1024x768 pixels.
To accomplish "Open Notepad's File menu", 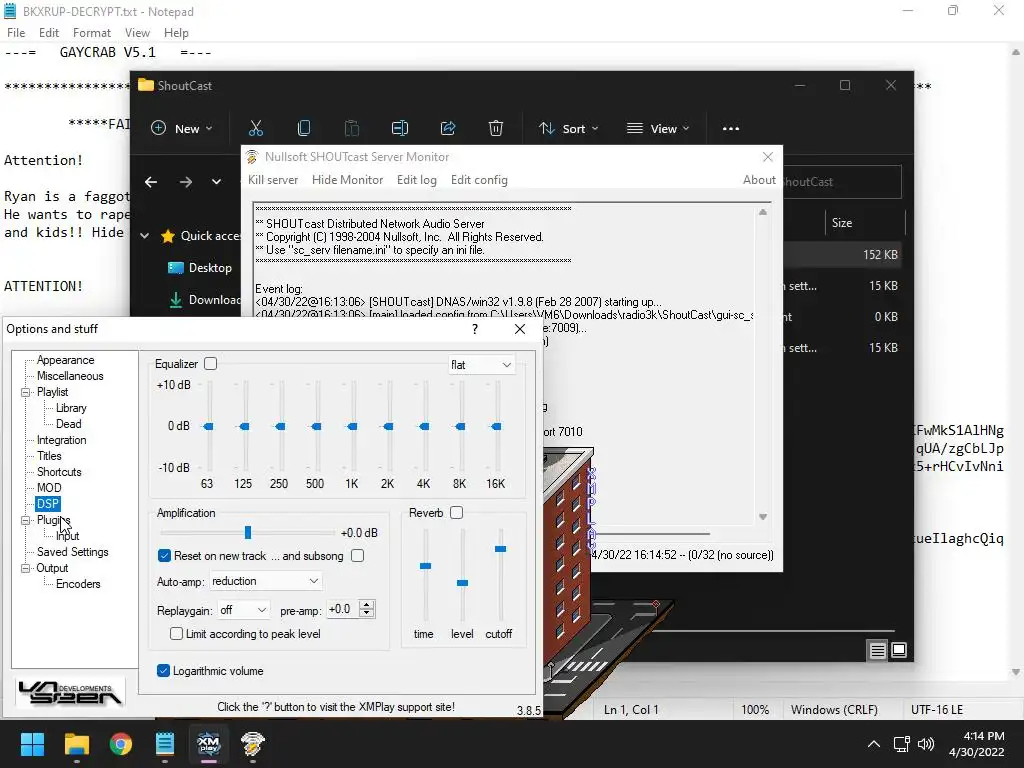I will click(16, 33).
